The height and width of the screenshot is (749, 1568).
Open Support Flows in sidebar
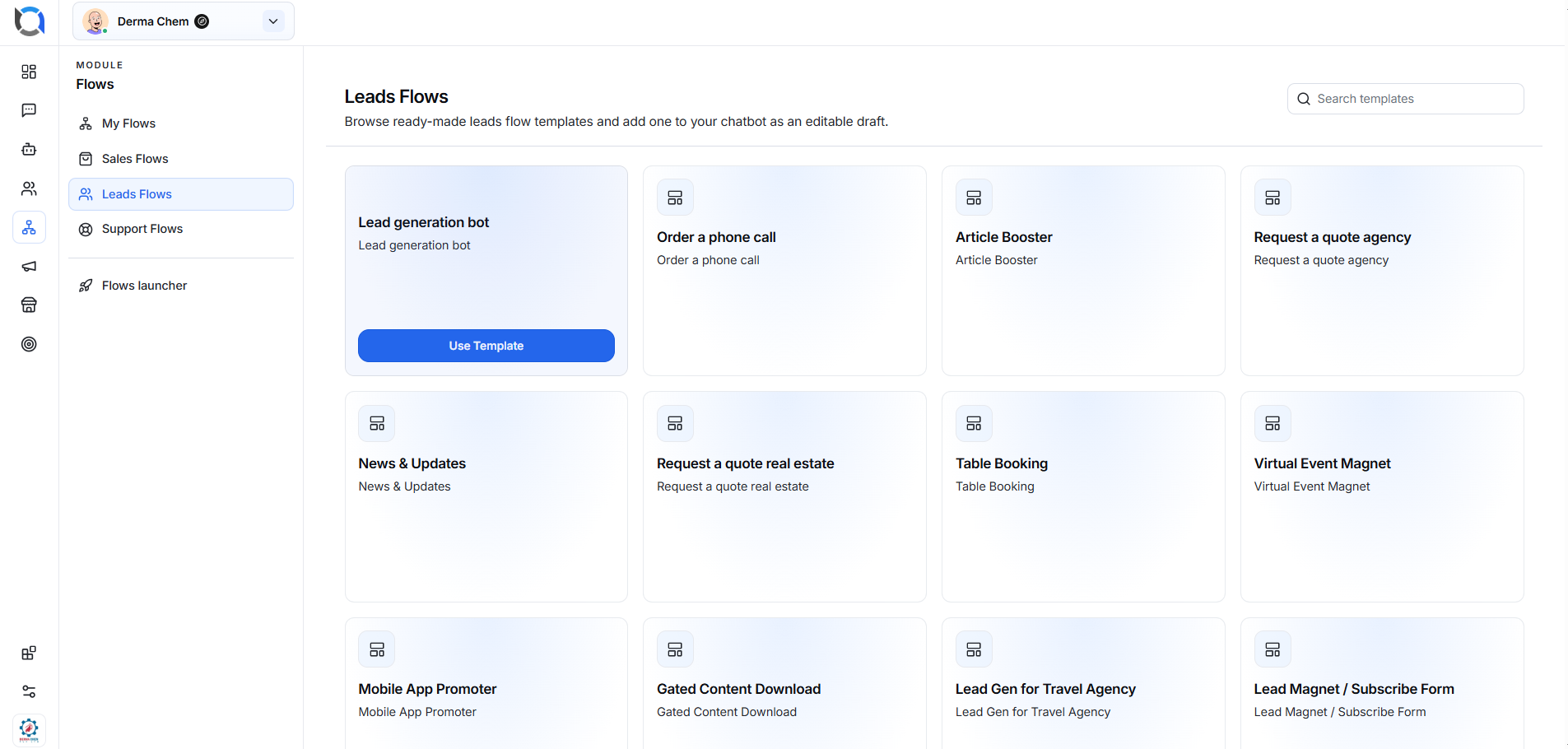click(x=181, y=229)
